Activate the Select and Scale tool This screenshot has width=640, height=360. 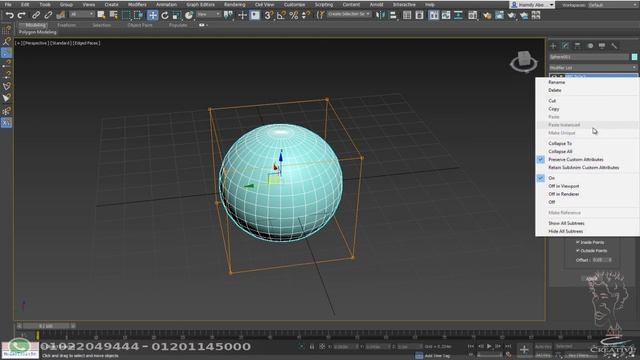[177, 16]
